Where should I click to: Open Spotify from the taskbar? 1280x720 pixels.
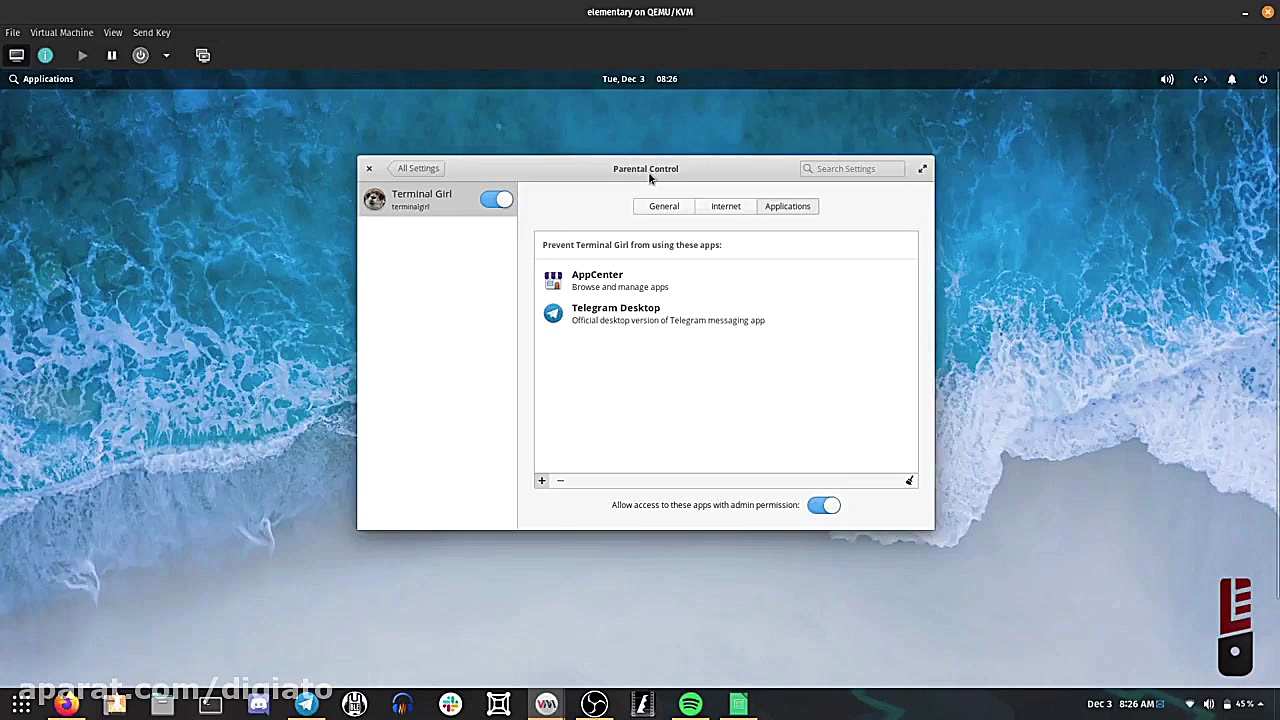click(x=690, y=704)
